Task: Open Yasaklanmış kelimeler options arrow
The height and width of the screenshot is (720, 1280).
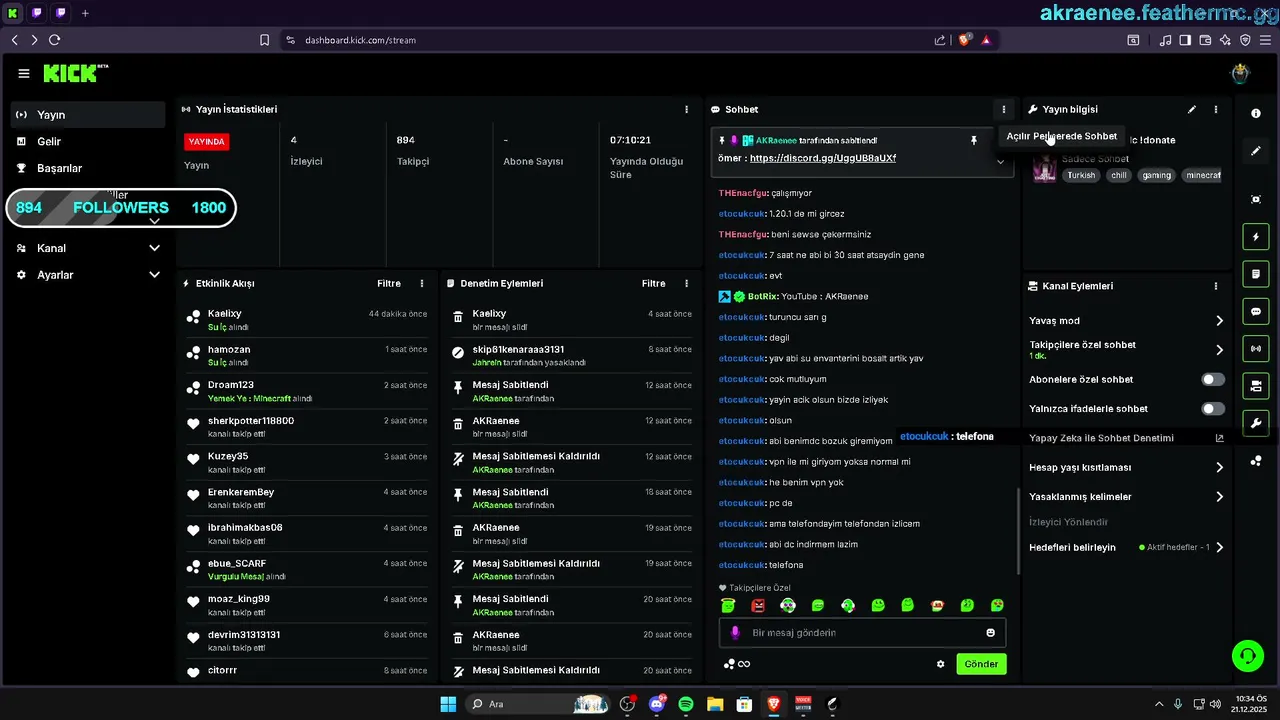Action: tap(1219, 497)
